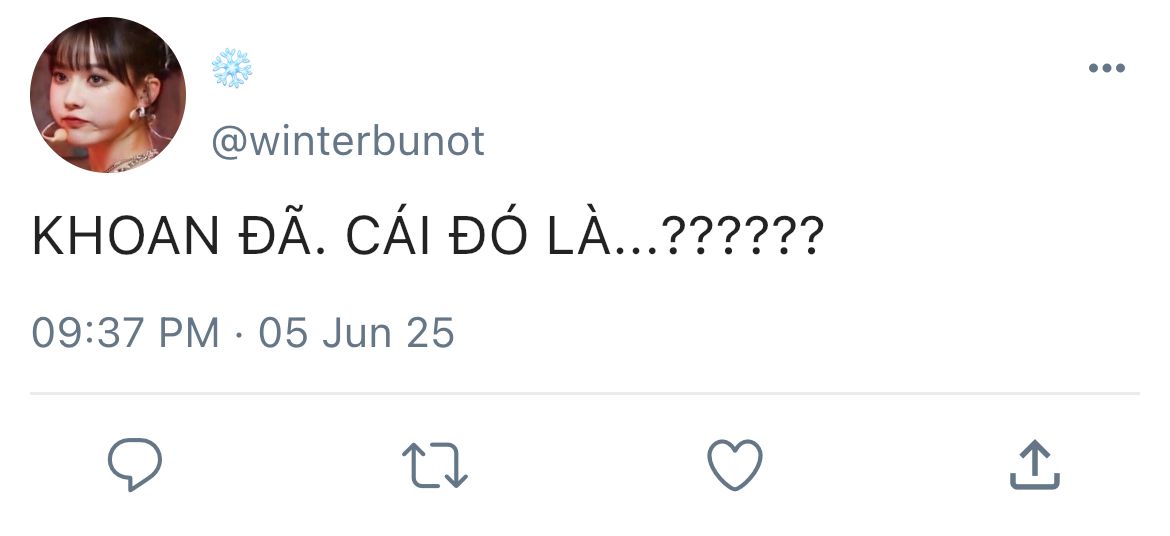Toggle the heart favorite button
The height and width of the screenshot is (536, 1170).
coord(735,464)
